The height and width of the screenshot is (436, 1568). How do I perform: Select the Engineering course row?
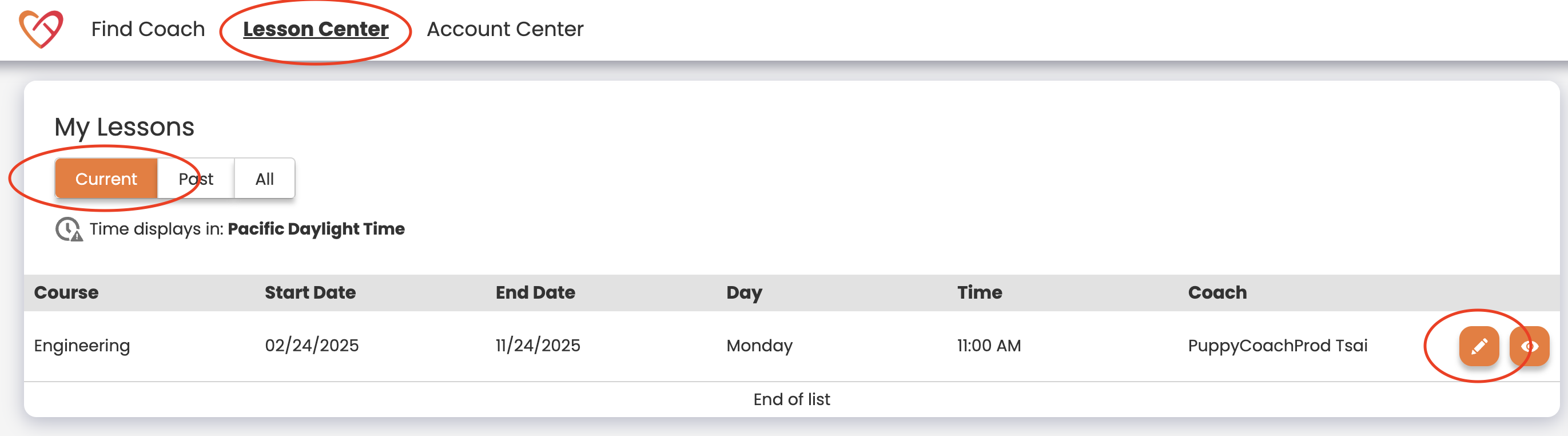(x=82, y=345)
